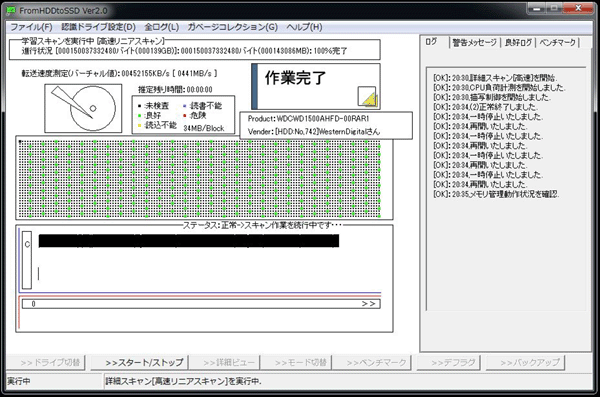Switch to the ログ tab
Image resolution: width=600 pixels, height=397 pixels.
click(x=432, y=42)
